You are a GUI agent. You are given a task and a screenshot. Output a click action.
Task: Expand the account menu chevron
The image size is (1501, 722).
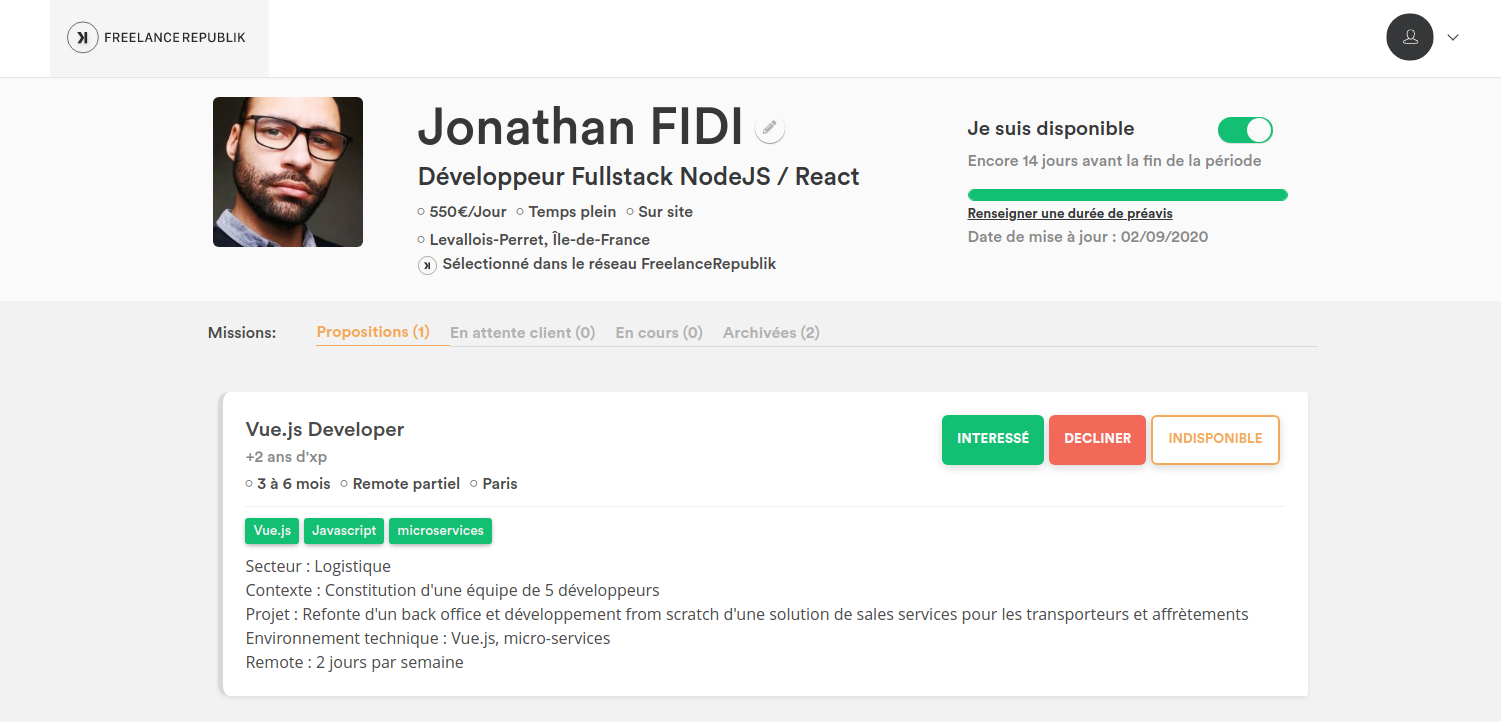click(1453, 38)
